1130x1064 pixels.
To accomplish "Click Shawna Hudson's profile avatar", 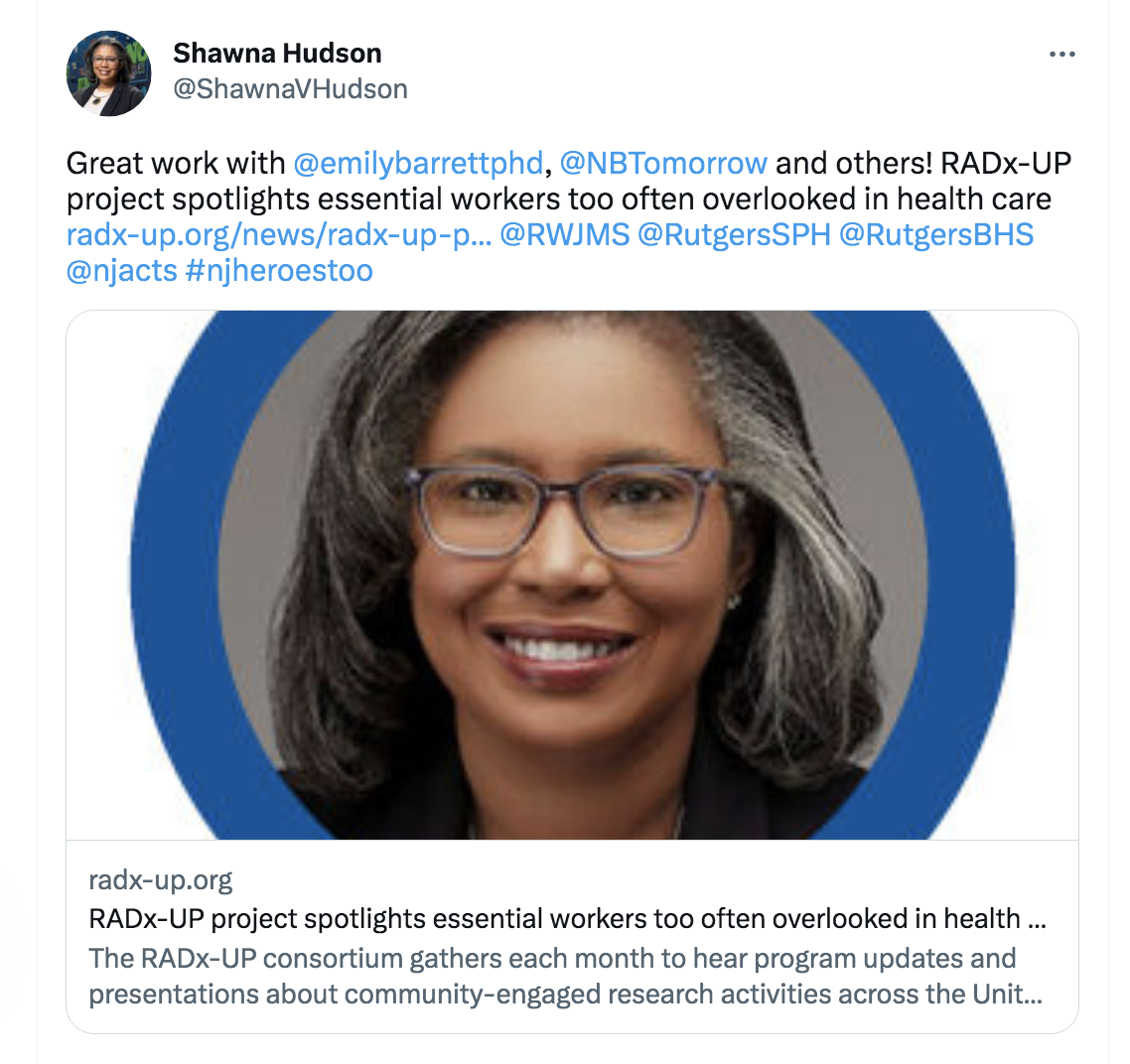I will [109, 72].
